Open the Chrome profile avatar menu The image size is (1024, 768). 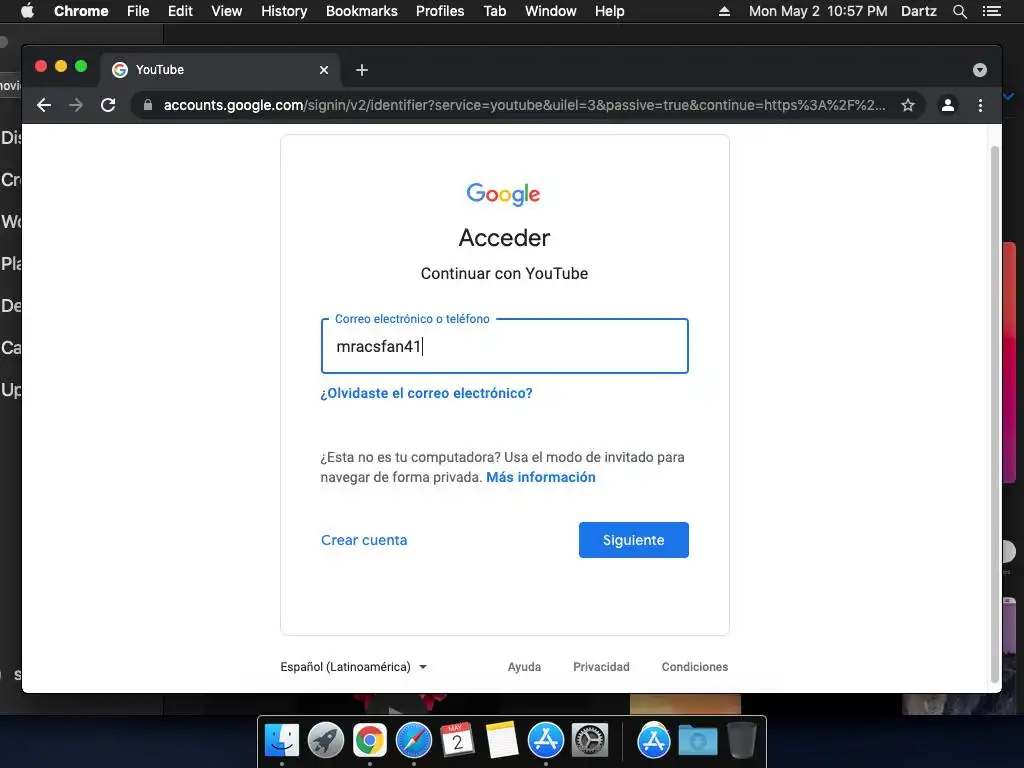pyautogui.click(x=948, y=105)
